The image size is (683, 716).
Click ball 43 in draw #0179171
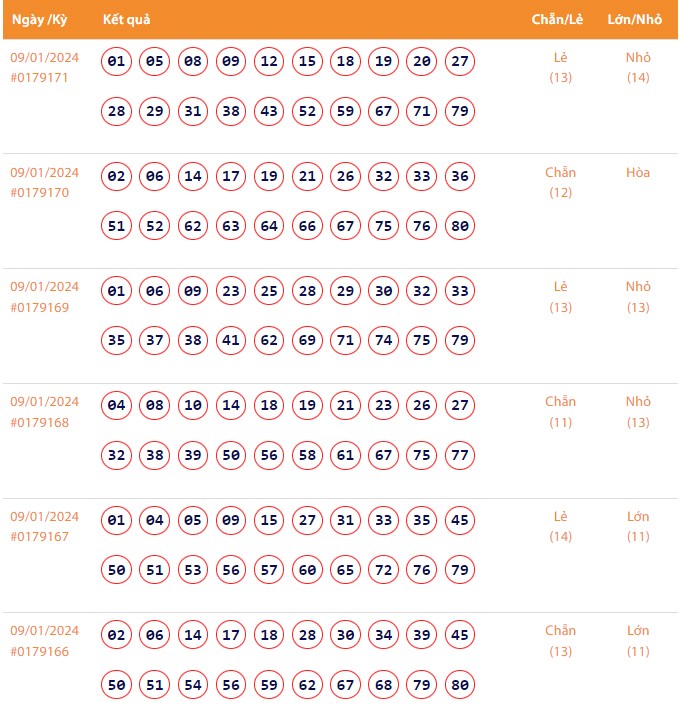[269, 111]
